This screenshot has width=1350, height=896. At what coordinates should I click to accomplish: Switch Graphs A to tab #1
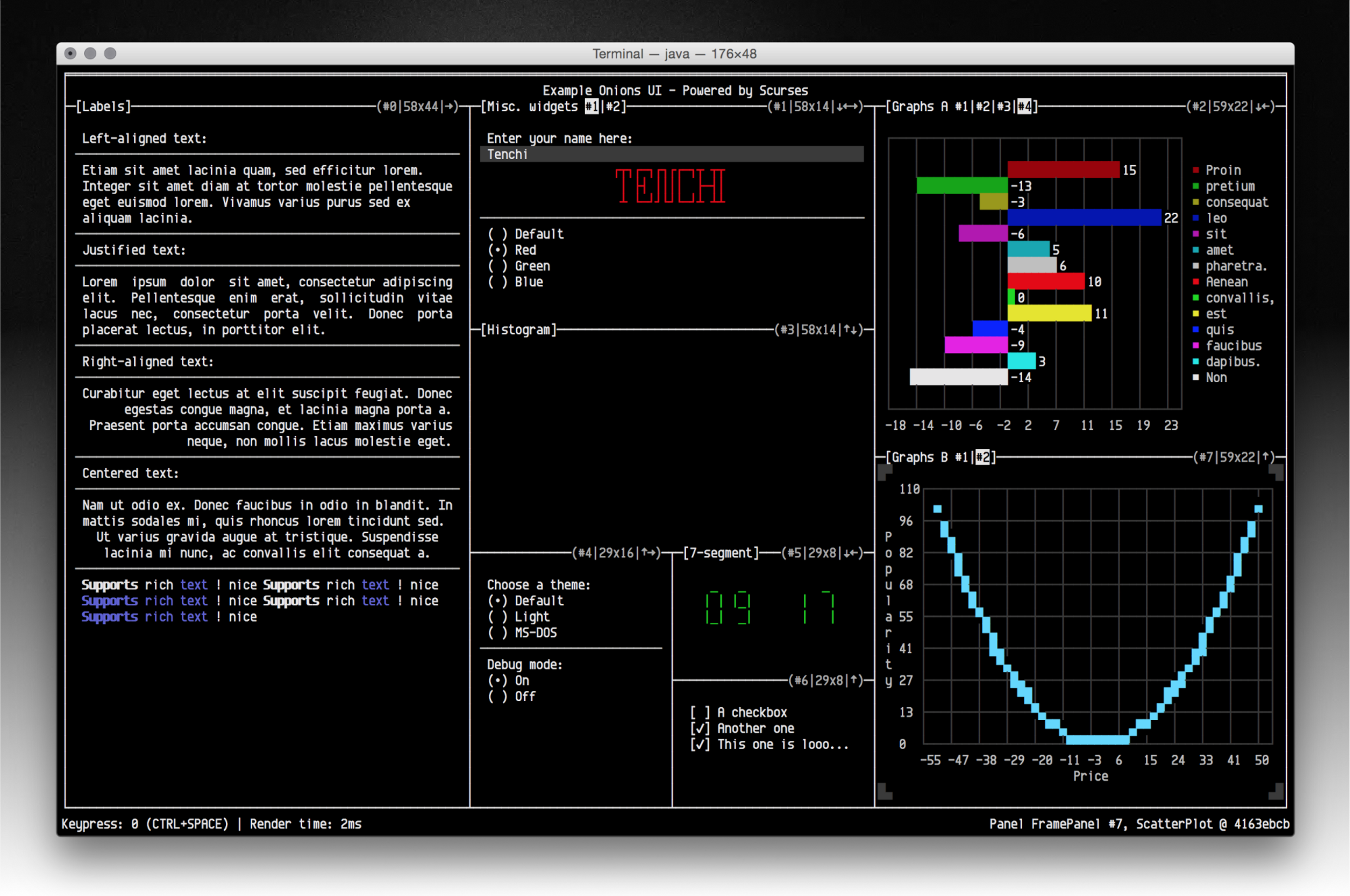coord(962,106)
